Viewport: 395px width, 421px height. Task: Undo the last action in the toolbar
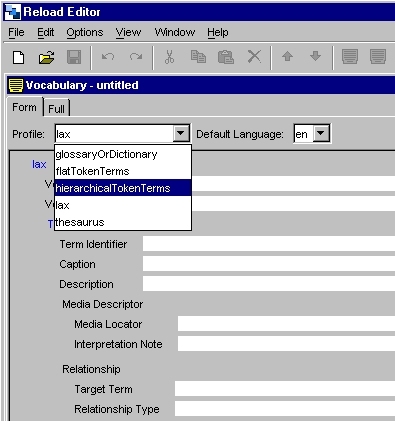click(x=108, y=57)
